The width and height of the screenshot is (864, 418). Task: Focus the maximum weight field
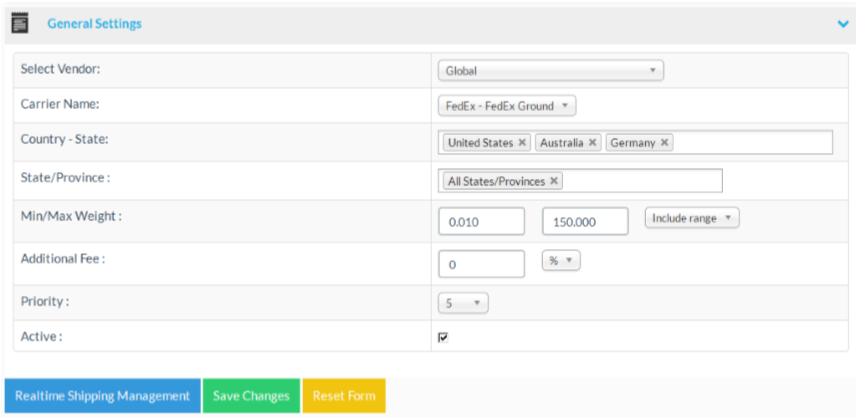point(585,222)
